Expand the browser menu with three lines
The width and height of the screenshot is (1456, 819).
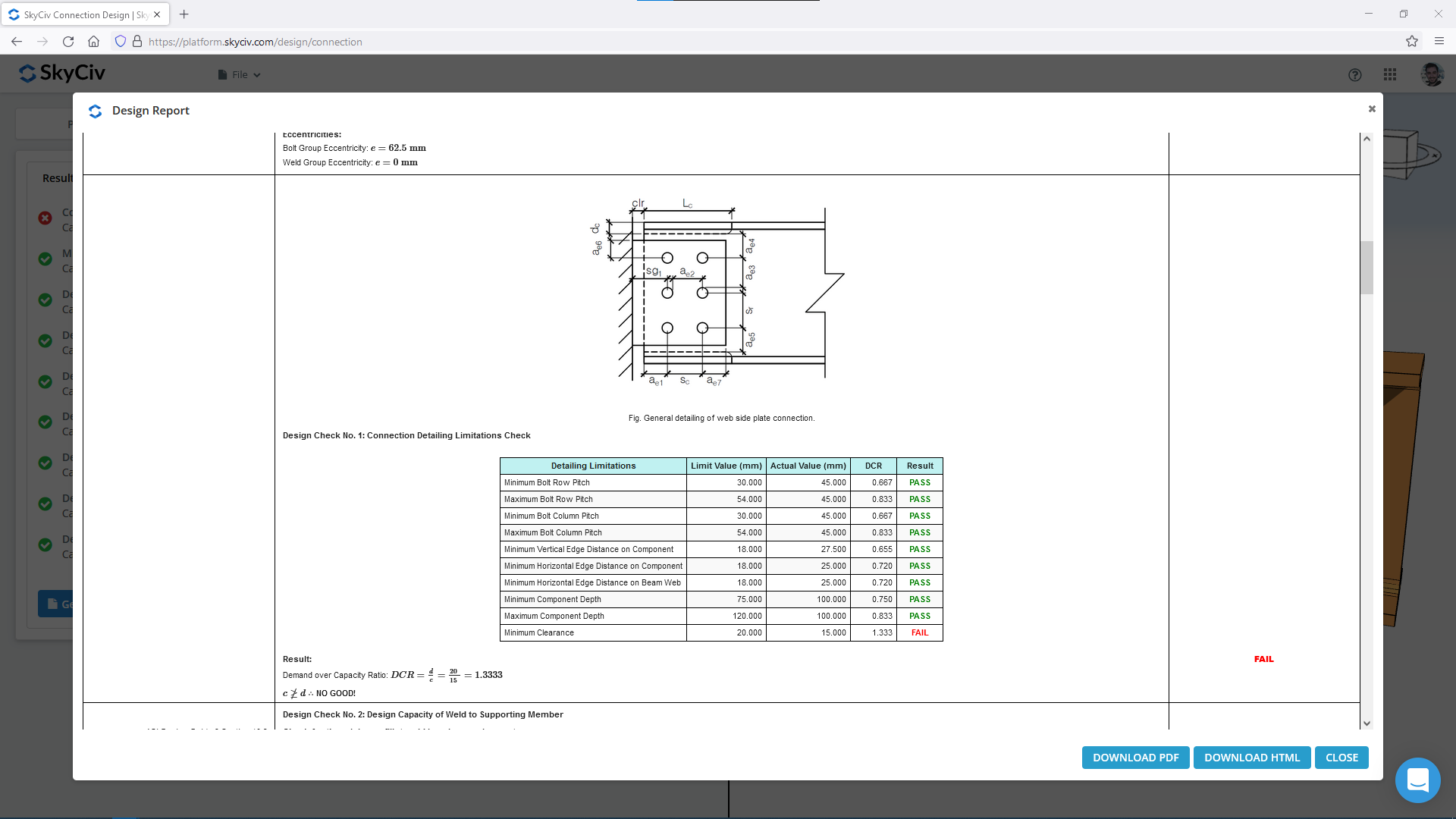click(1439, 42)
